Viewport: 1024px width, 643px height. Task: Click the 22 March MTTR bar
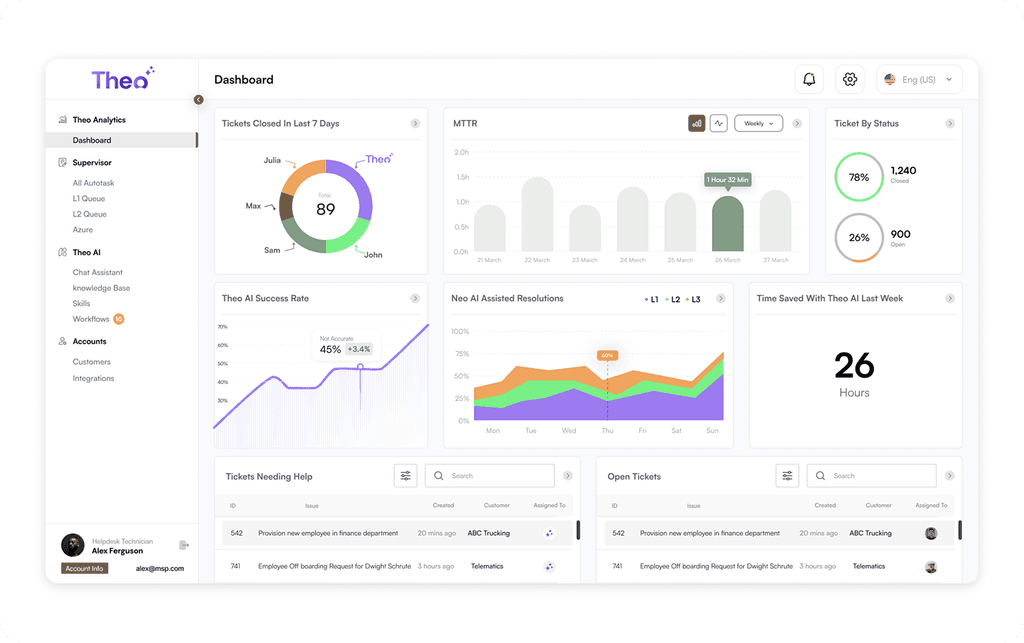click(537, 214)
